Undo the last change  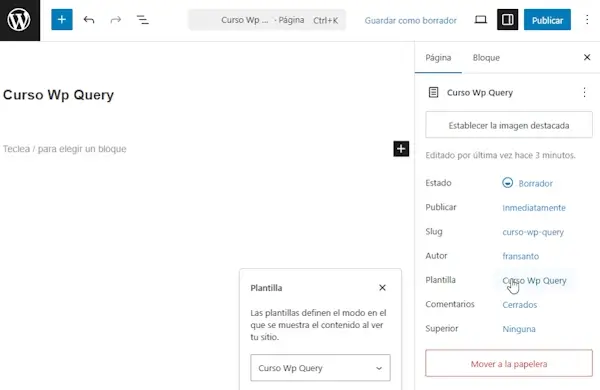(89, 20)
